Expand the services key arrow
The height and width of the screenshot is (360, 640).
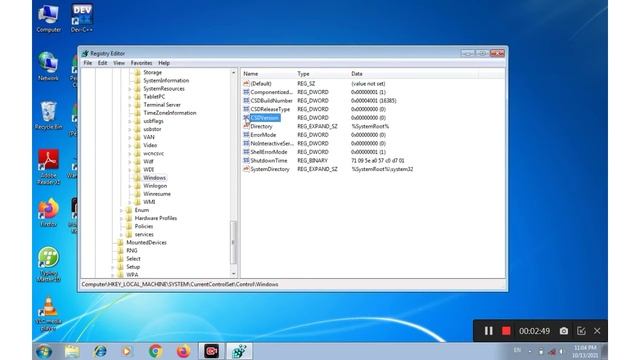pyautogui.click(x=121, y=234)
